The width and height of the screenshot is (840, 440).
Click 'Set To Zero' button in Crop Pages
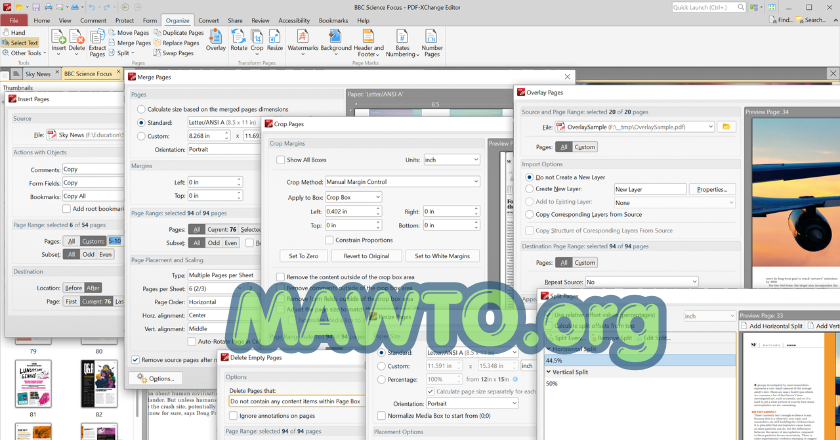click(303, 256)
